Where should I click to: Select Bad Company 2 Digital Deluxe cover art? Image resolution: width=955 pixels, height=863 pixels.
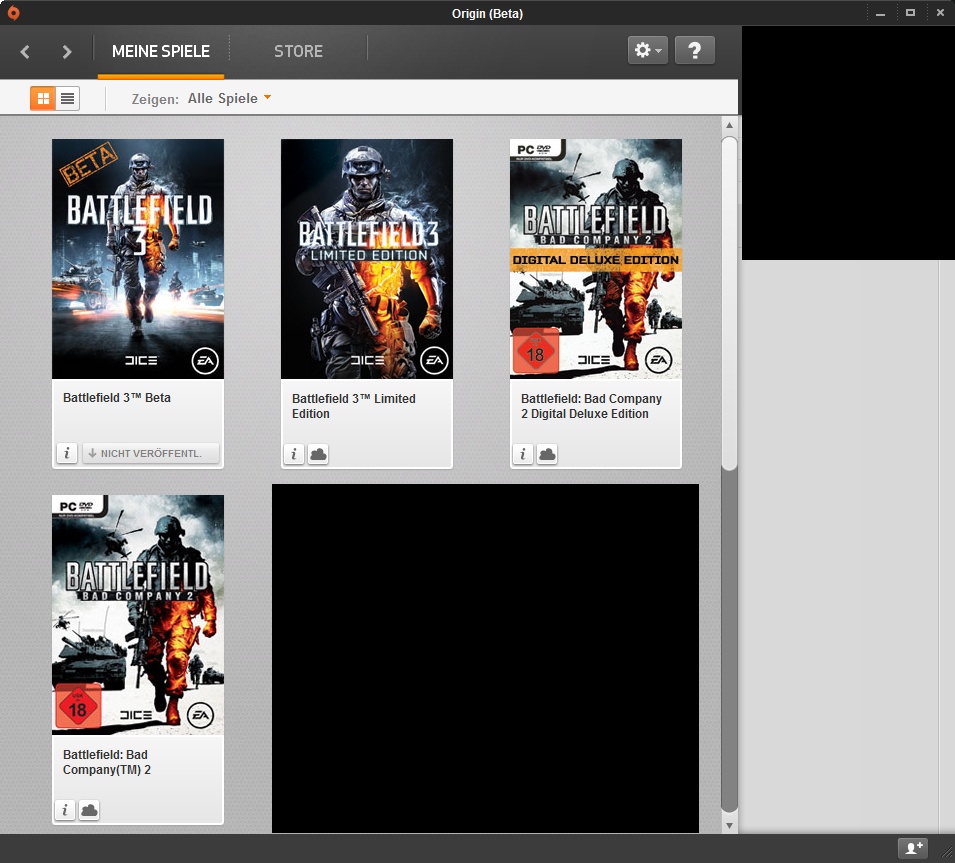(596, 259)
